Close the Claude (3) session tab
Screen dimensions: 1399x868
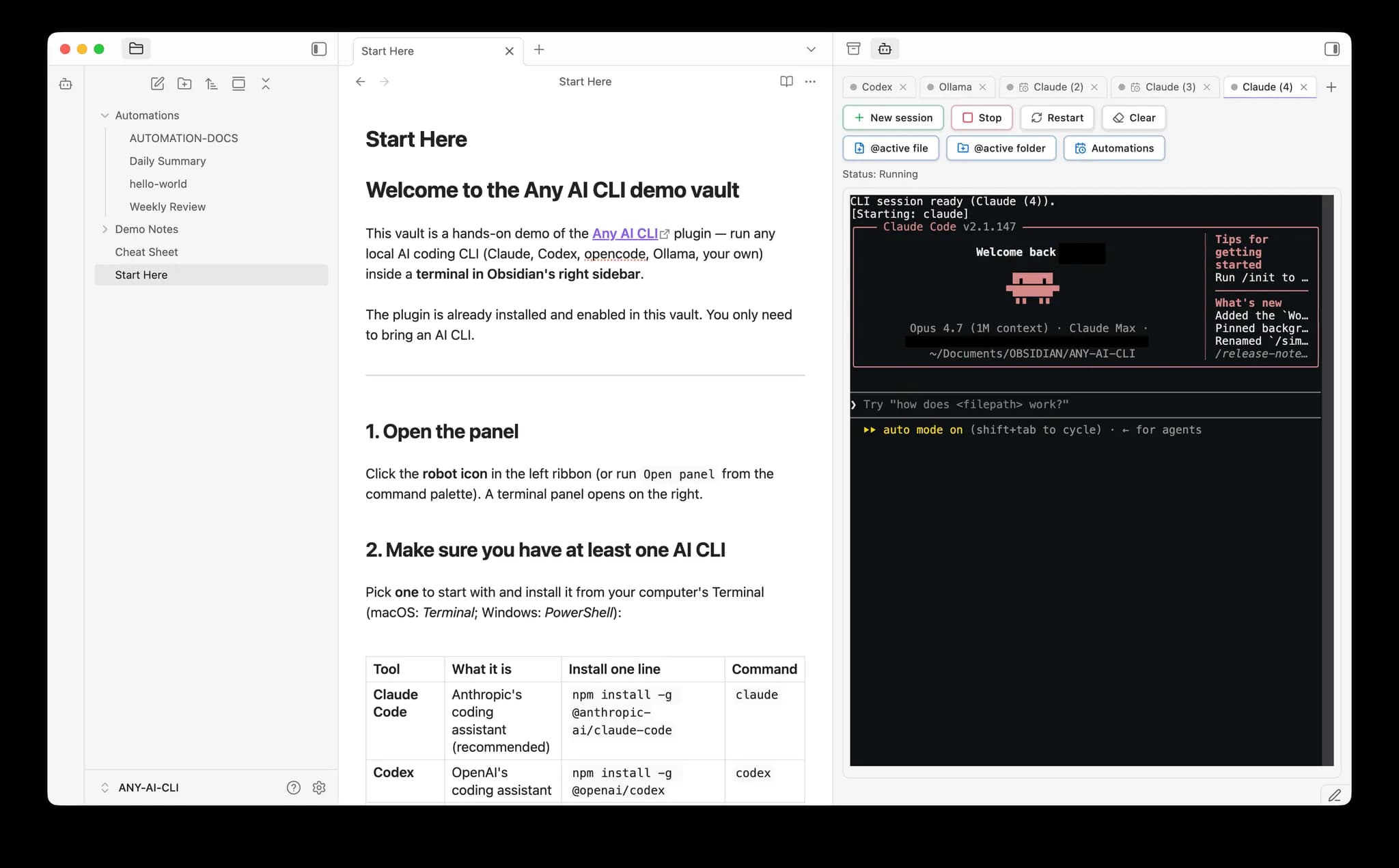click(1206, 87)
